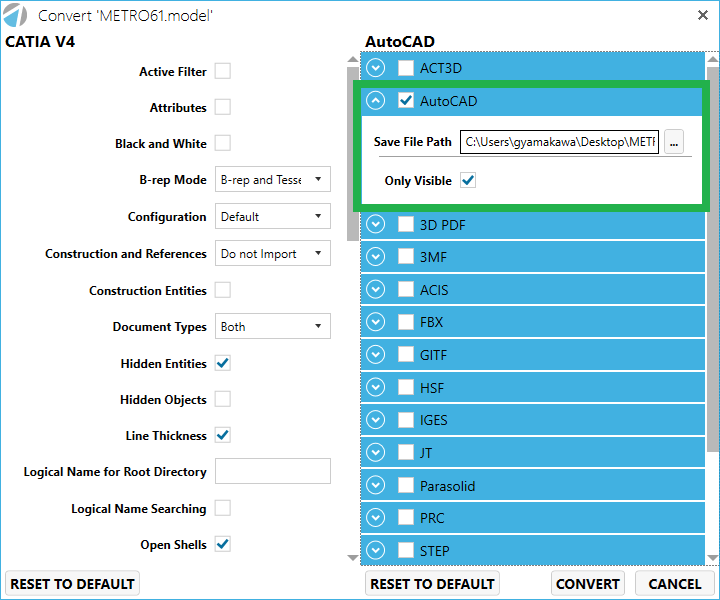Expand the JT format chevron
The height and width of the screenshot is (600, 720).
376,452
